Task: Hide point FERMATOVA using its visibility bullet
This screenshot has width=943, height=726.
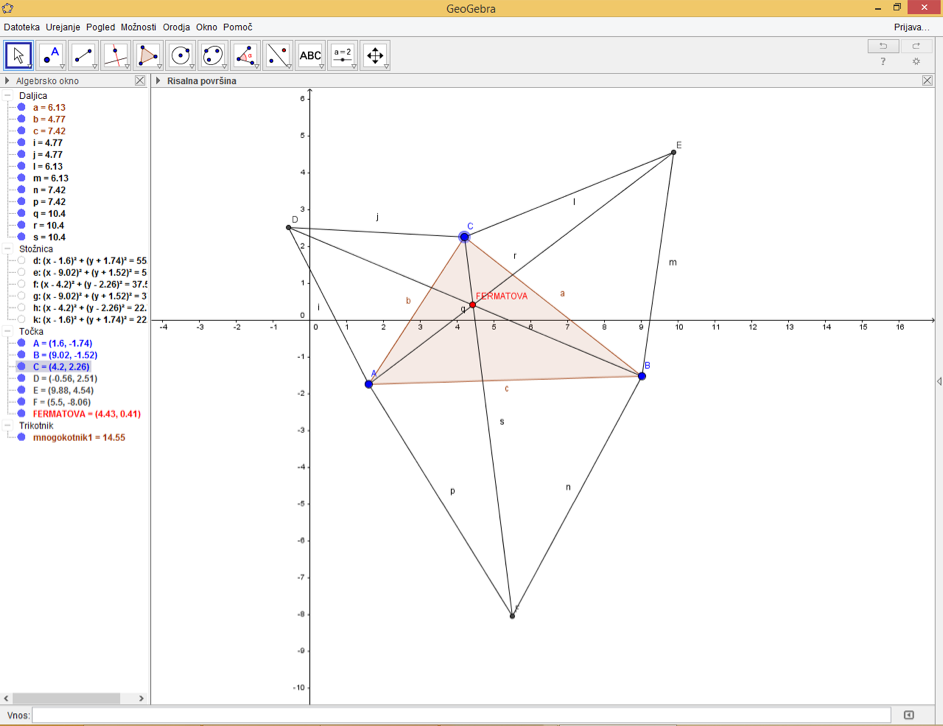Action: (21, 414)
